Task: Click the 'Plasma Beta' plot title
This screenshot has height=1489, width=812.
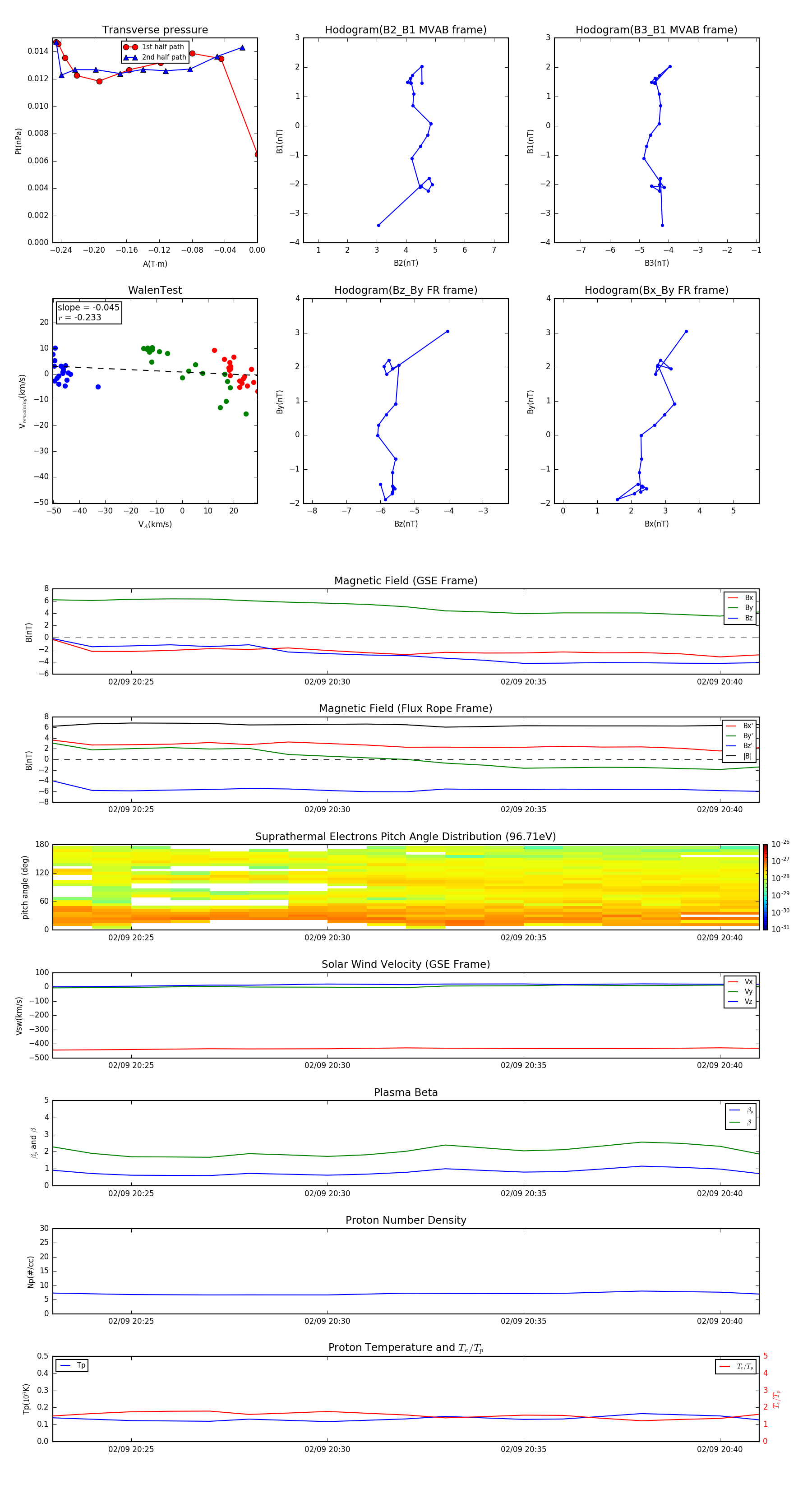Action: tap(406, 1092)
